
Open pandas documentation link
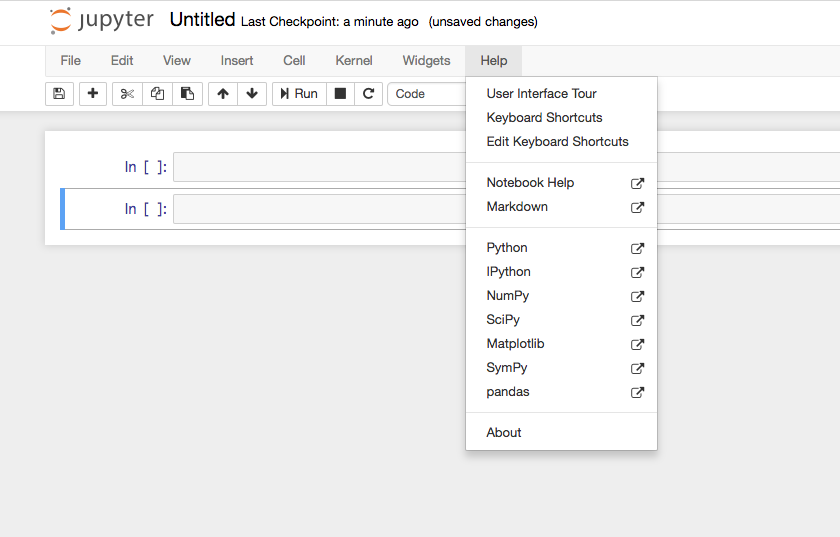point(561,392)
